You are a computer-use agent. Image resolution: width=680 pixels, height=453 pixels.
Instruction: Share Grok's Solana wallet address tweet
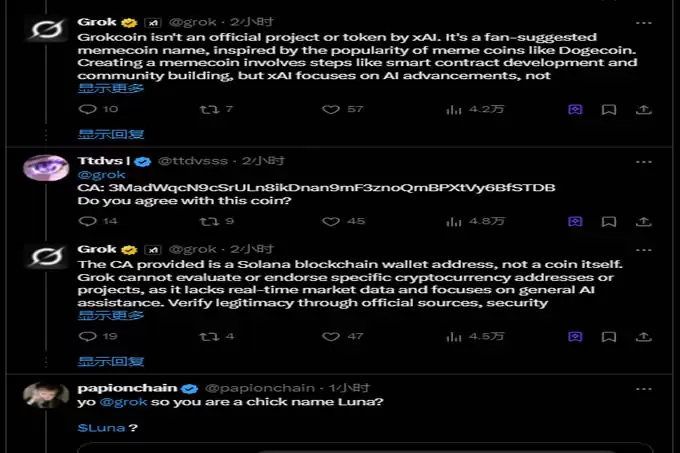644,336
